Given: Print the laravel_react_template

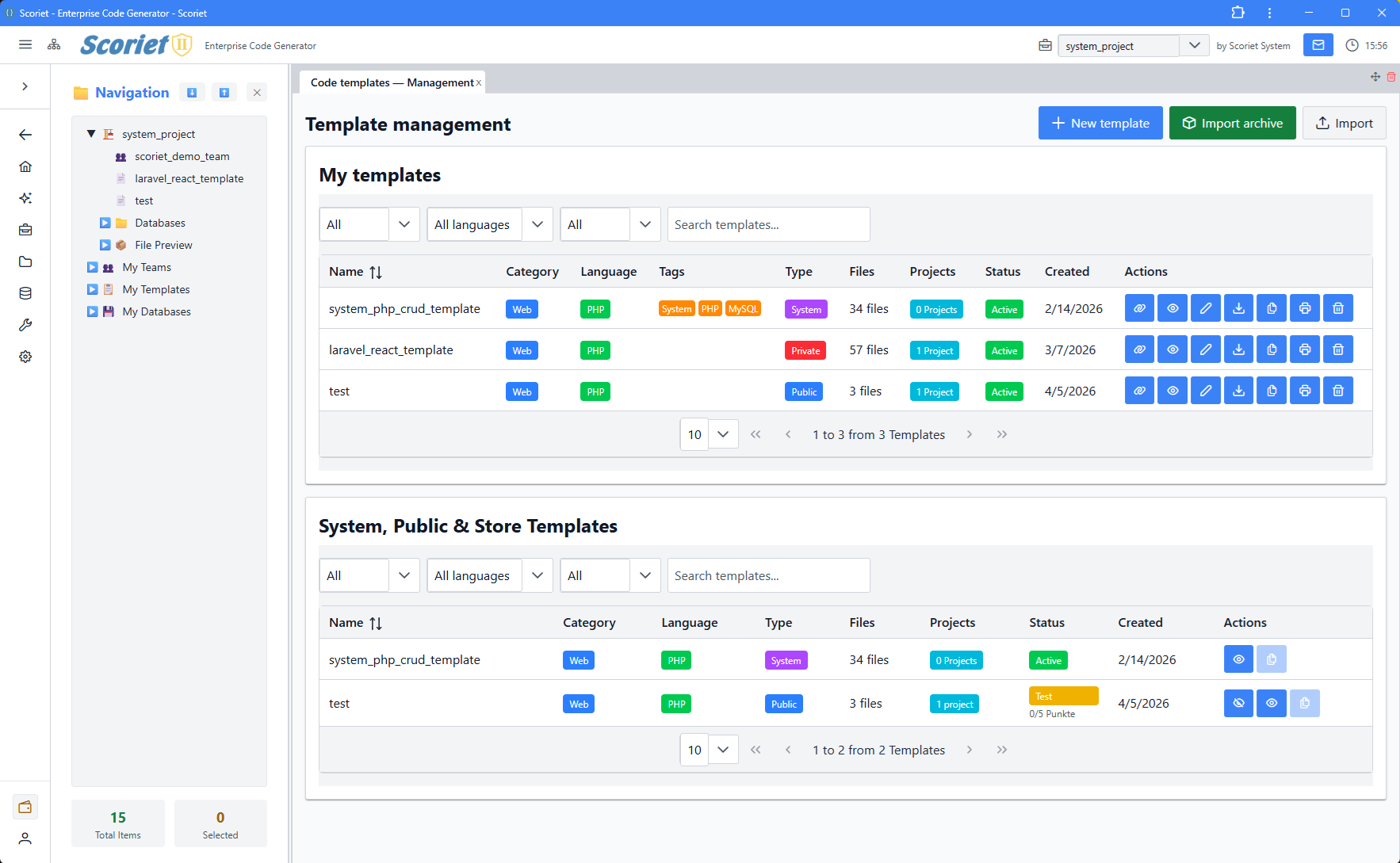Looking at the screenshot, I should (1304, 349).
